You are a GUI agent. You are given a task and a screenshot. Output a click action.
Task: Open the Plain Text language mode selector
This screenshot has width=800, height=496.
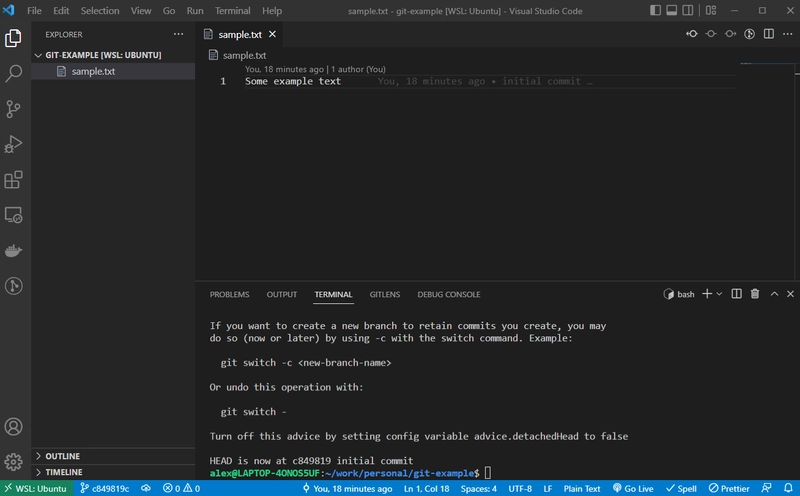click(x=582, y=488)
